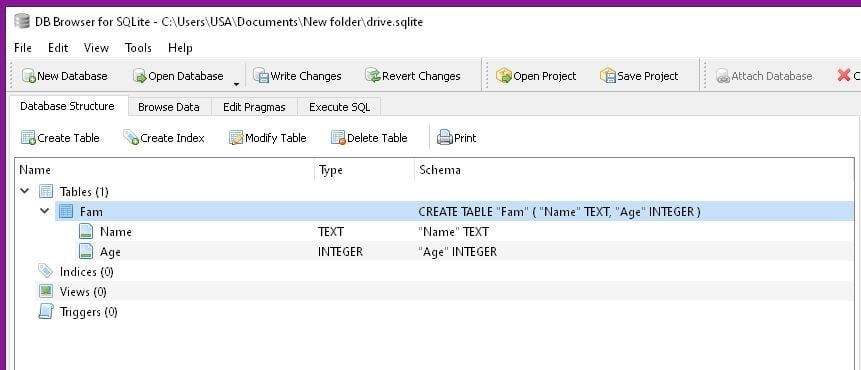Click the Attach Database icon
The width and height of the screenshot is (861, 370).
tap(723, 76)
